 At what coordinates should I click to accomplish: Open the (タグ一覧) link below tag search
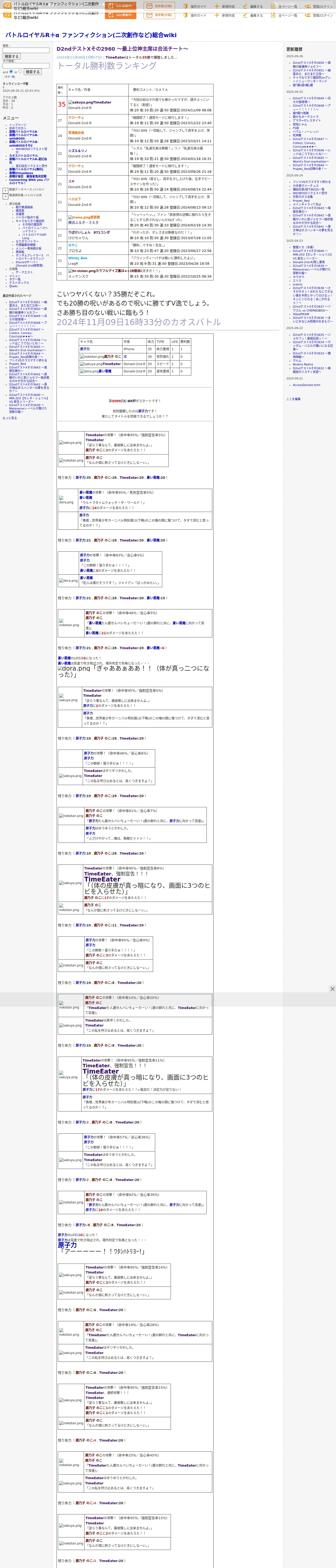pos(10,77)
